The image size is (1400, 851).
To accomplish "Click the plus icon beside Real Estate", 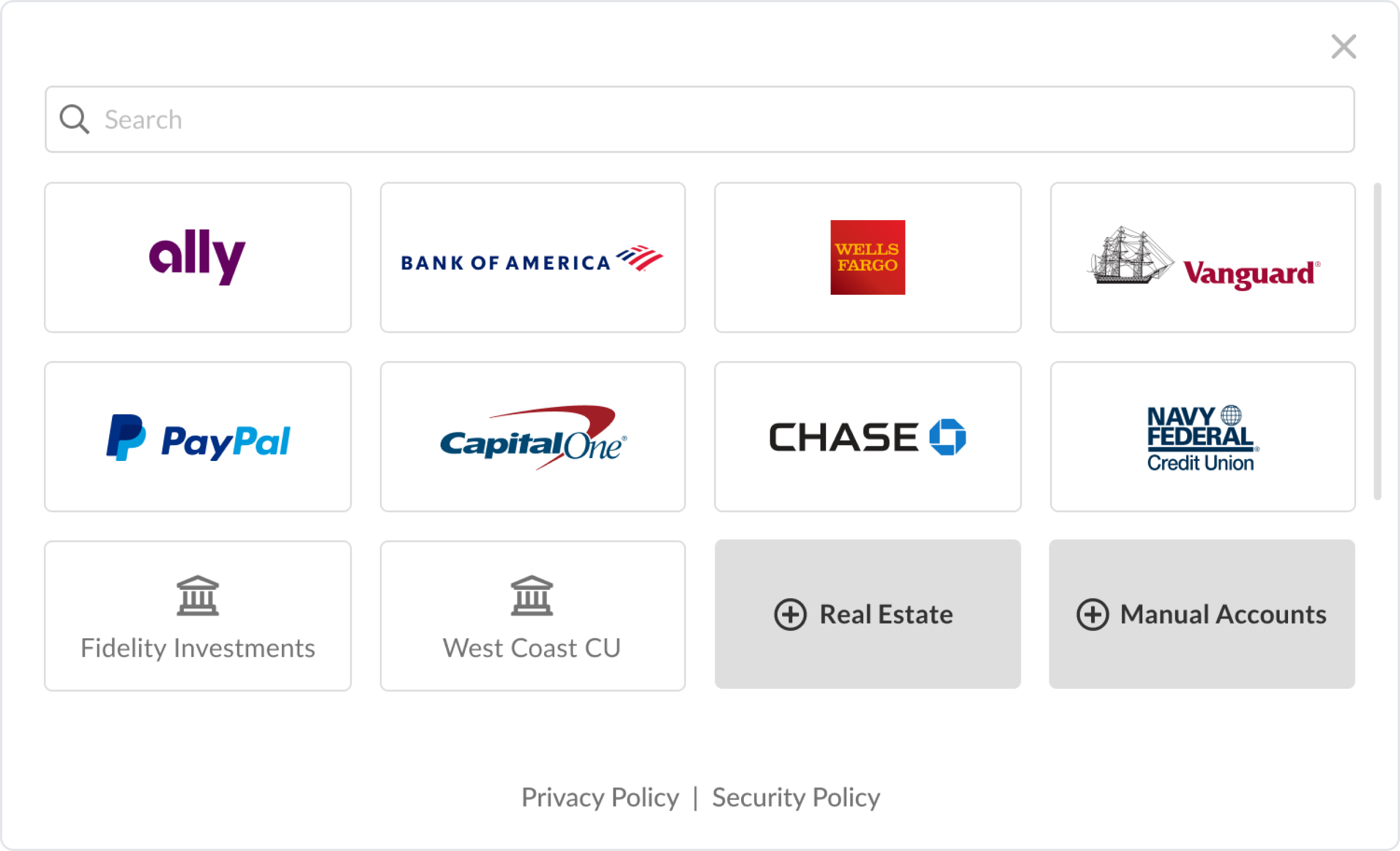I will click(x=790, y=615).
